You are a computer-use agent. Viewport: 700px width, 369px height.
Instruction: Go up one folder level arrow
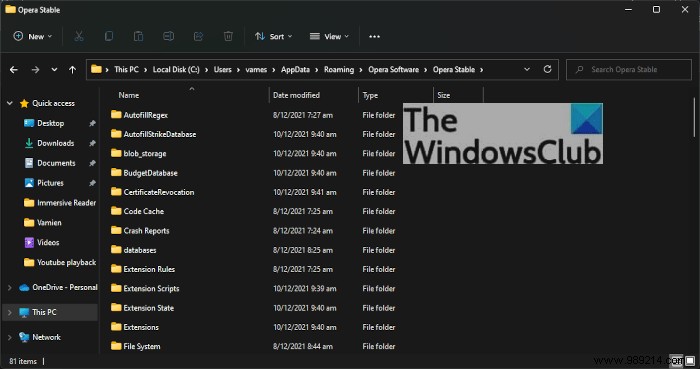[72, 70]
